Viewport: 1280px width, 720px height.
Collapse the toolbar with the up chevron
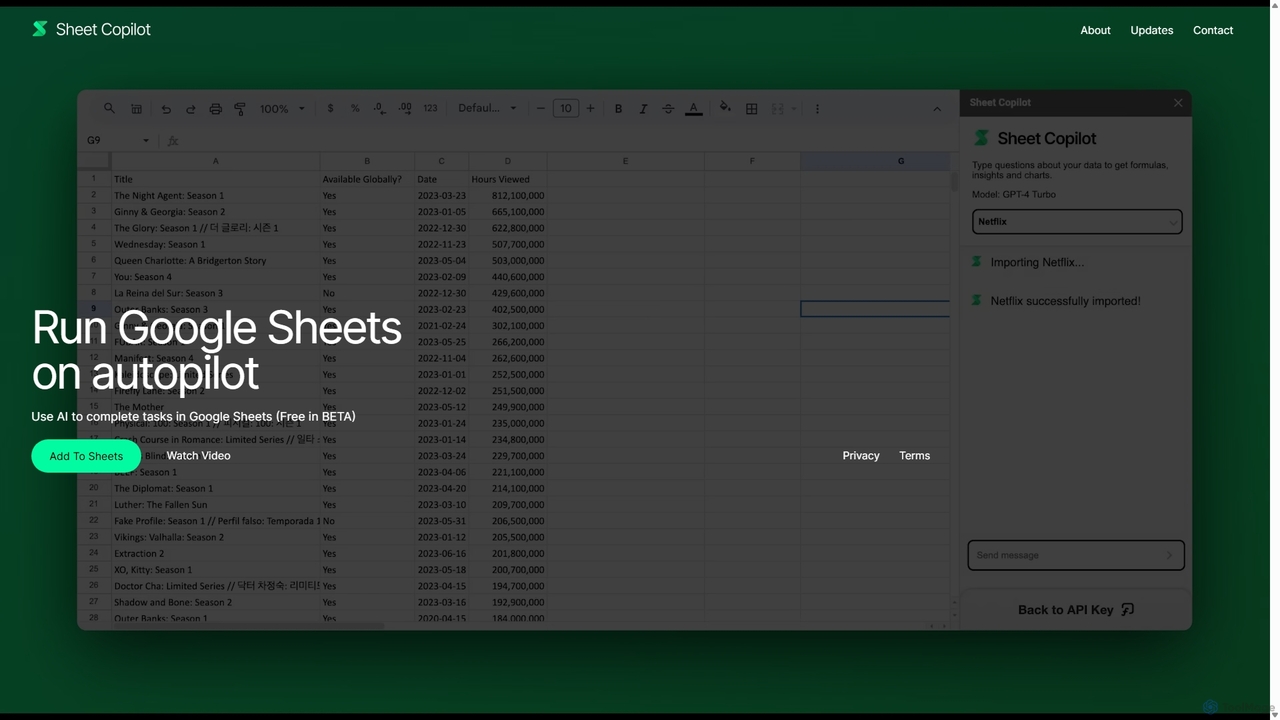pyautogui.click(x=937, y=108)
